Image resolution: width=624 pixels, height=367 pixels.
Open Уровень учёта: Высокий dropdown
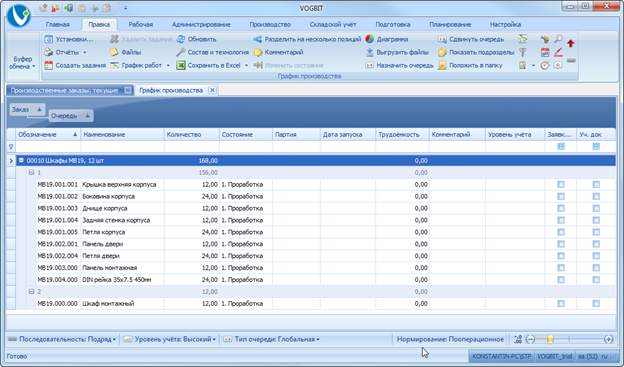pos(170,339)
